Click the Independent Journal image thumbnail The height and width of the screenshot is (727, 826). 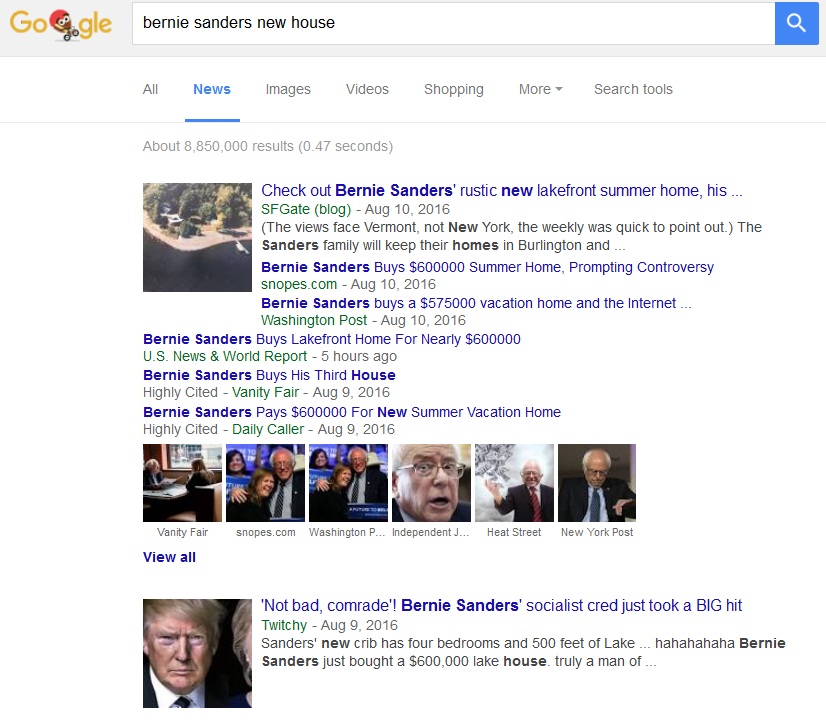click(431, 483)
